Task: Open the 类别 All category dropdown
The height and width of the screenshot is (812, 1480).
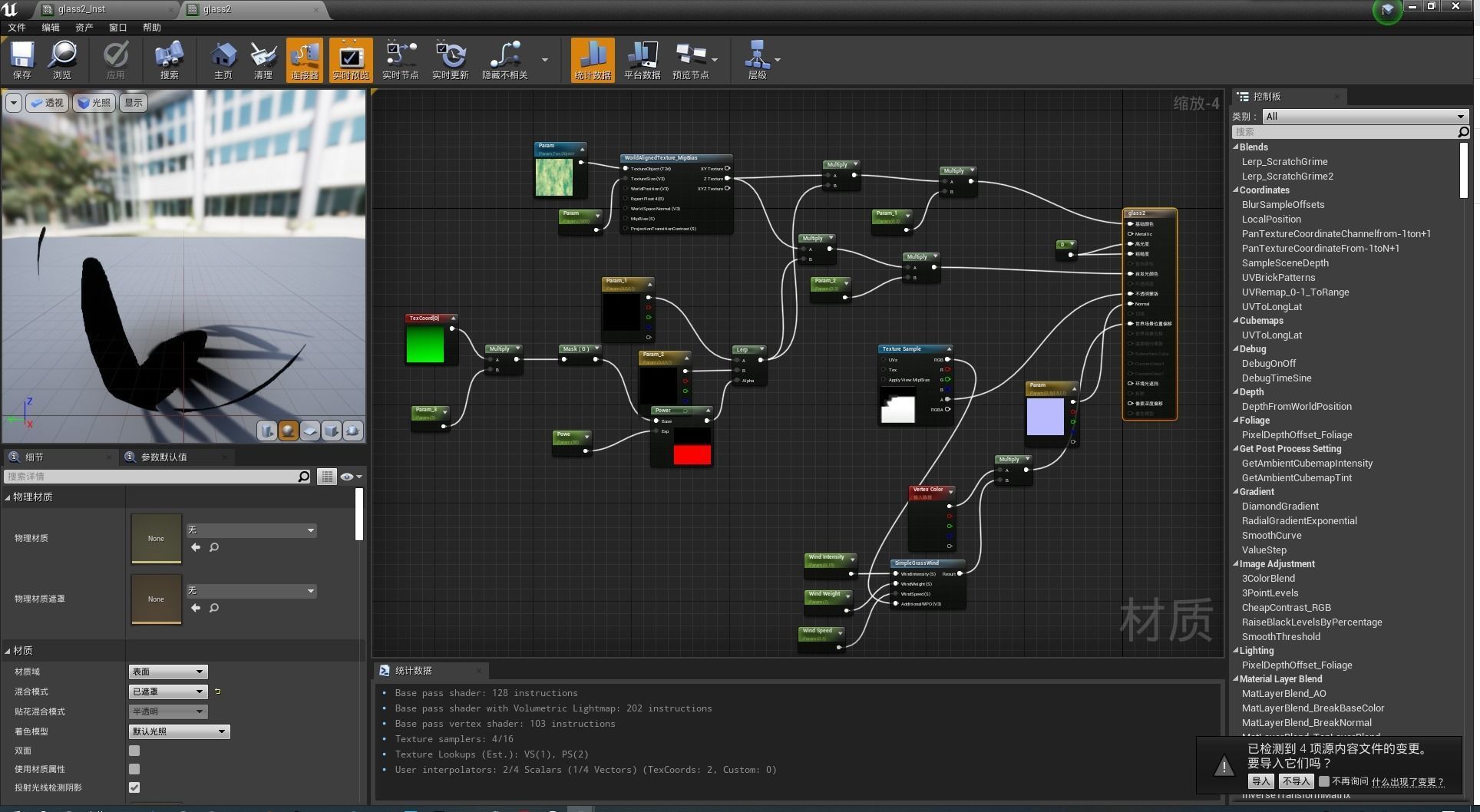Action: [1365, 117]
